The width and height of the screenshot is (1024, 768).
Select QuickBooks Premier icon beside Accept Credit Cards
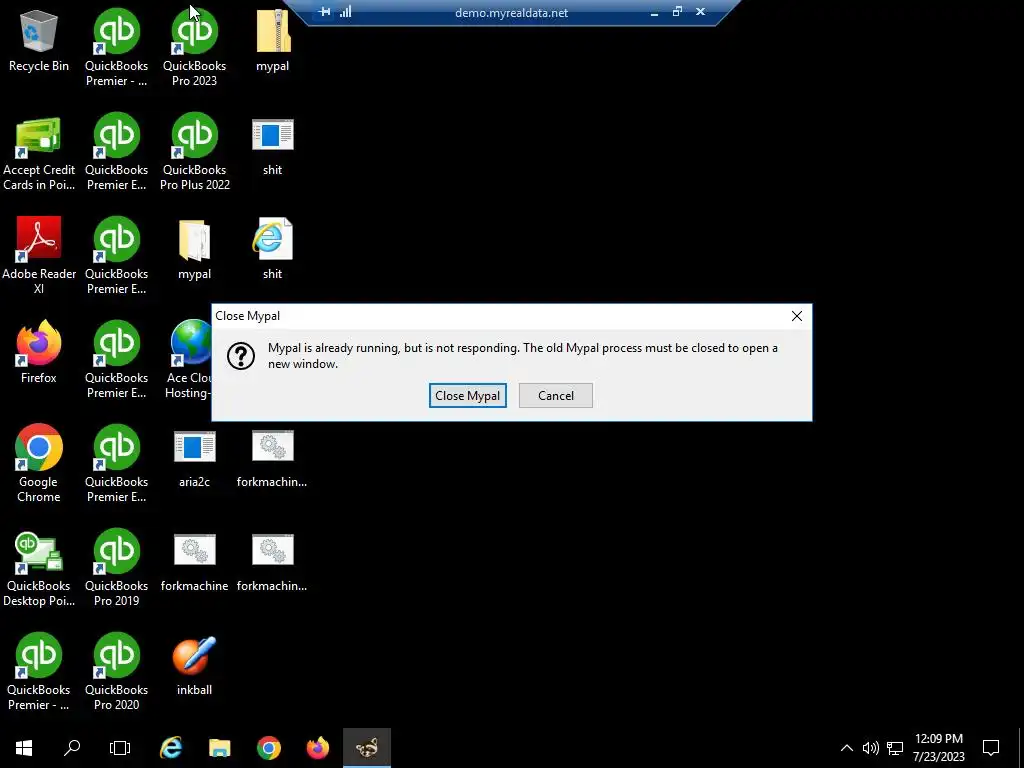[116, 153]
